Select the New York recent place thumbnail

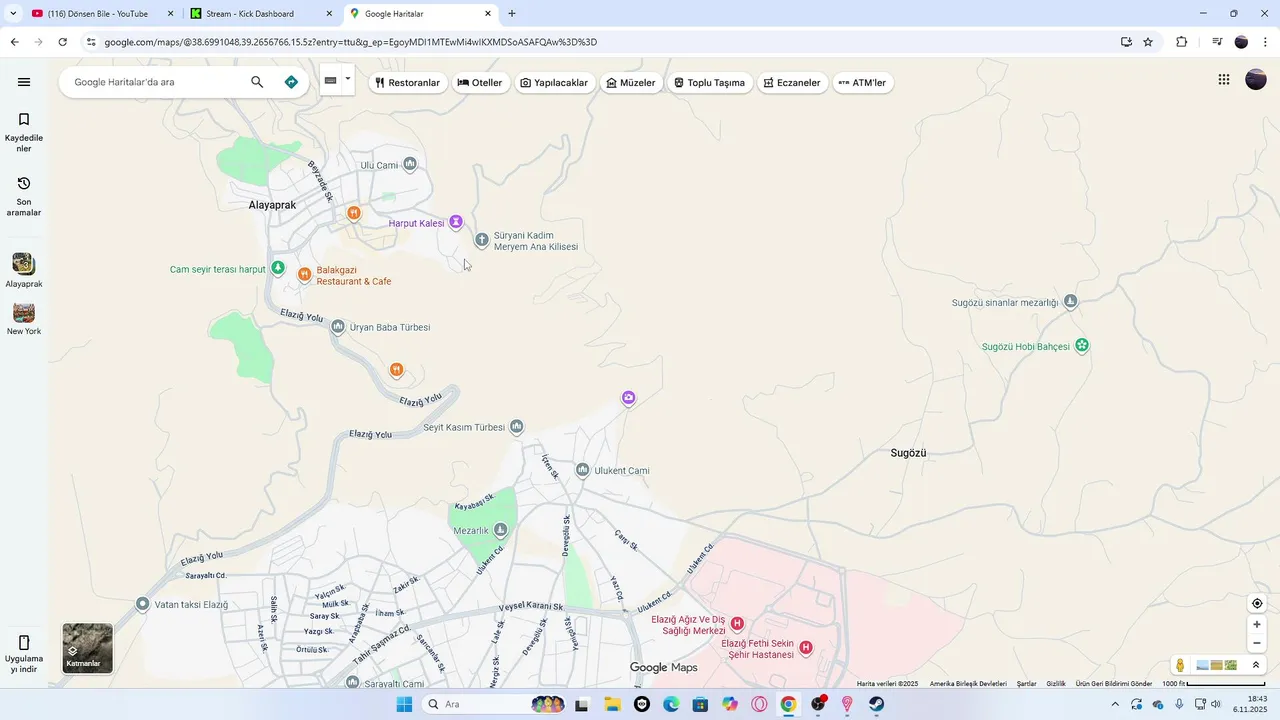[24, 313]
